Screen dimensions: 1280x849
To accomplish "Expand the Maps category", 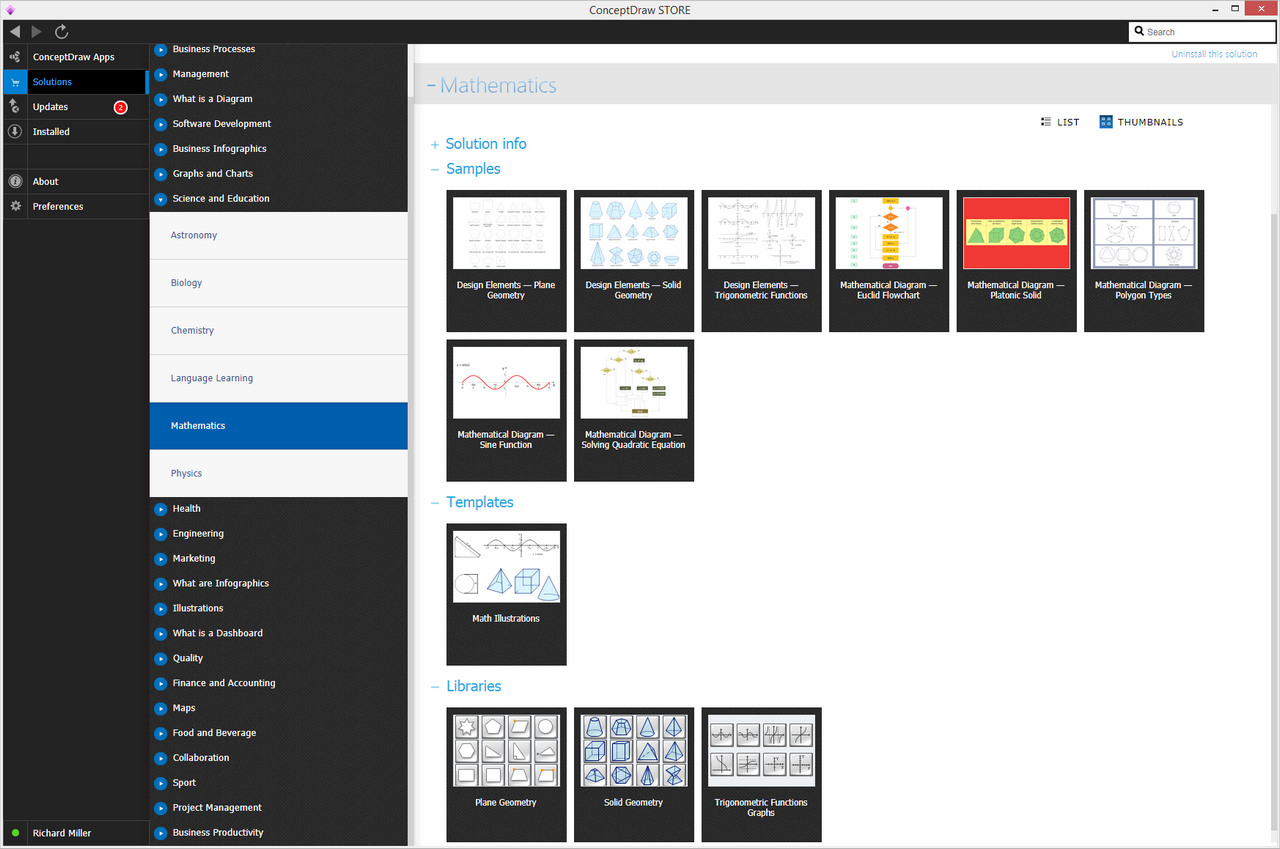I will (161, 709).
